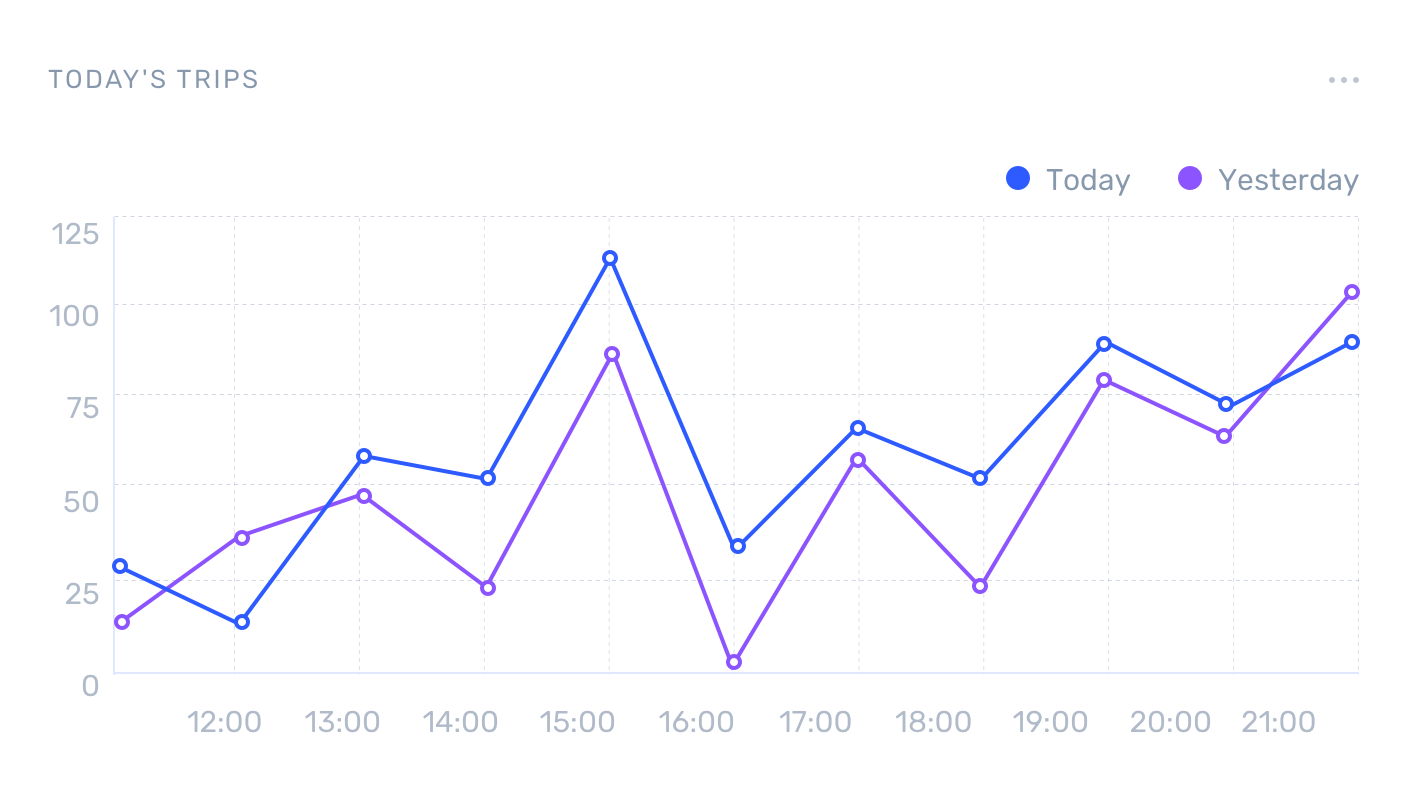
Task: Select Yesterday's lowest point near 16:00
Action: point(734,662)
